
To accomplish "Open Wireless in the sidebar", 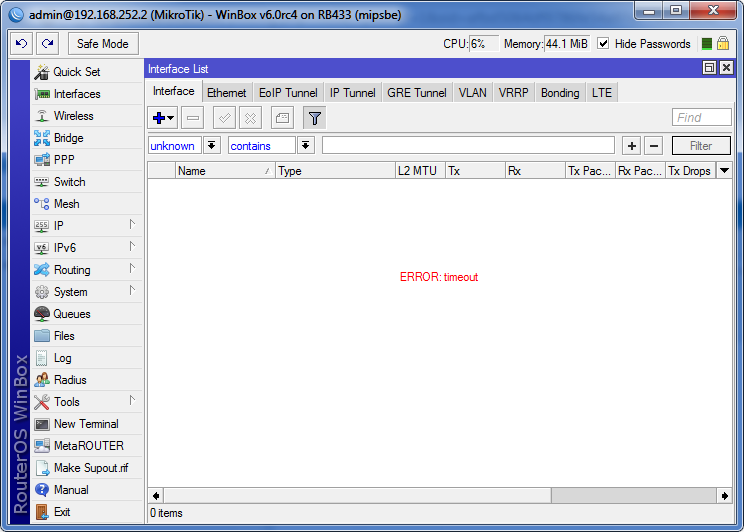I will pyautogui.click(x=87, y=116).
